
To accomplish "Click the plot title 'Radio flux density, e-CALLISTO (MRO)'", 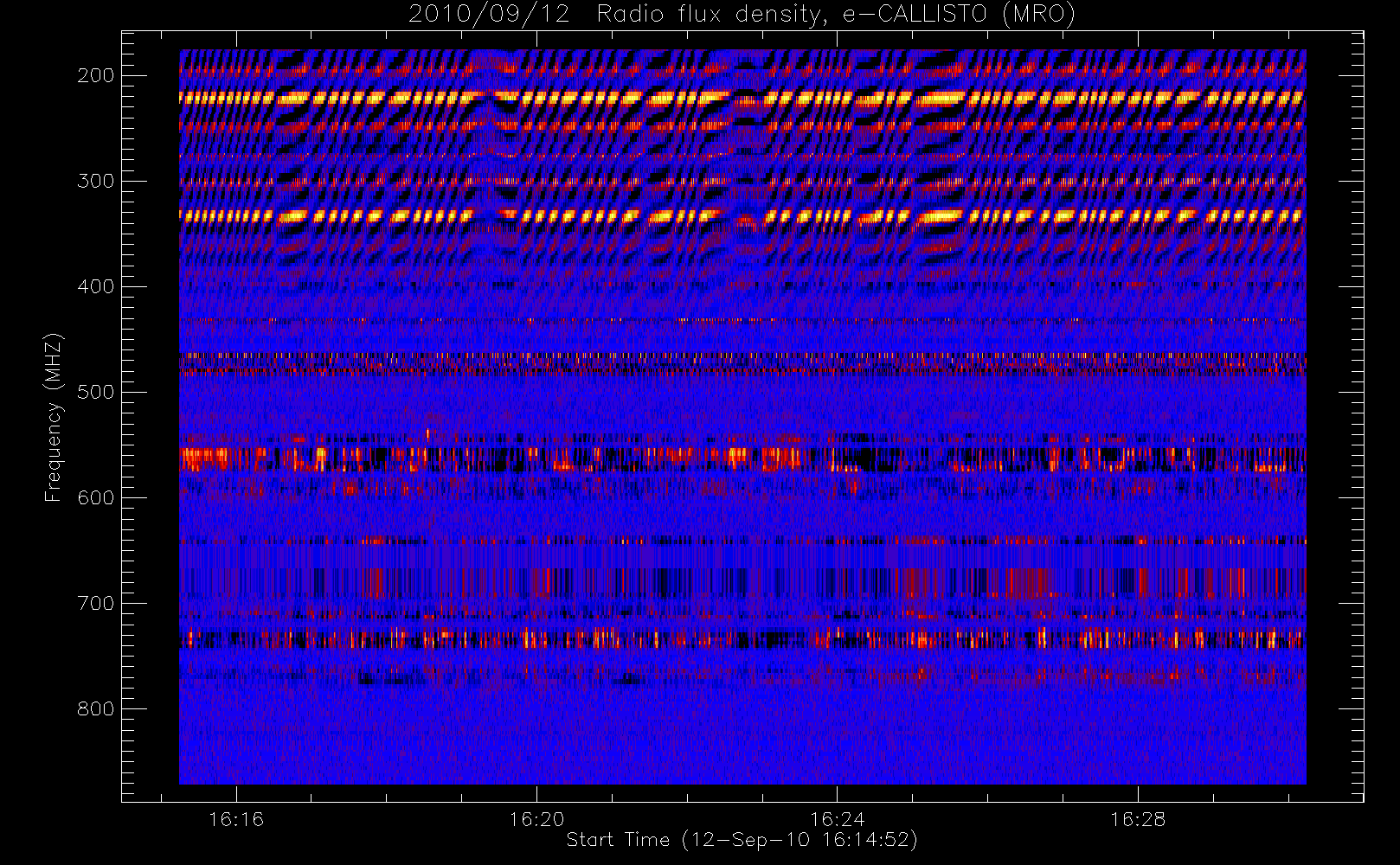I will click(x=836, y=15).
